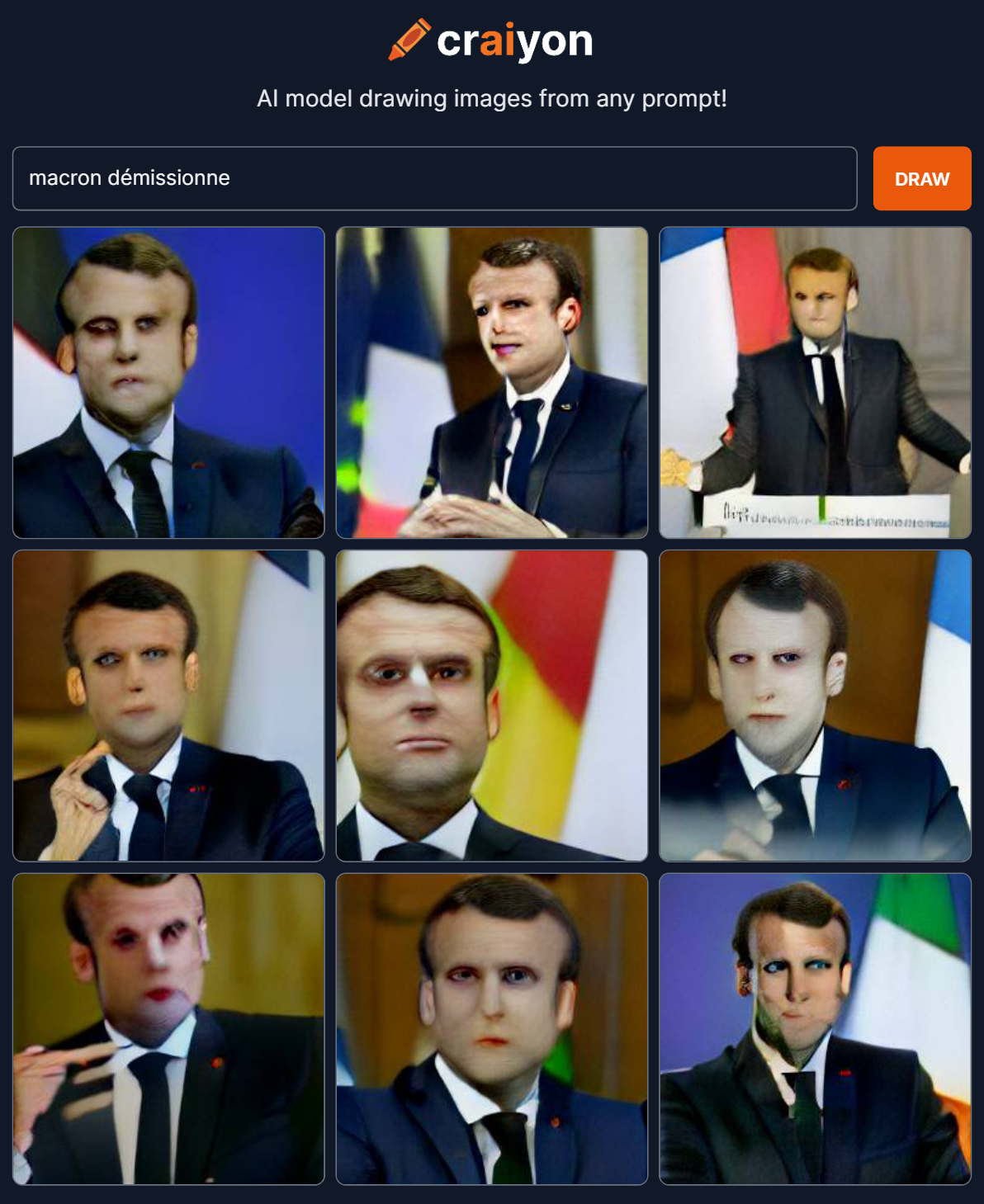Select the close-up face thumbnail with red-yellow flag

click(x=492, y=706)
